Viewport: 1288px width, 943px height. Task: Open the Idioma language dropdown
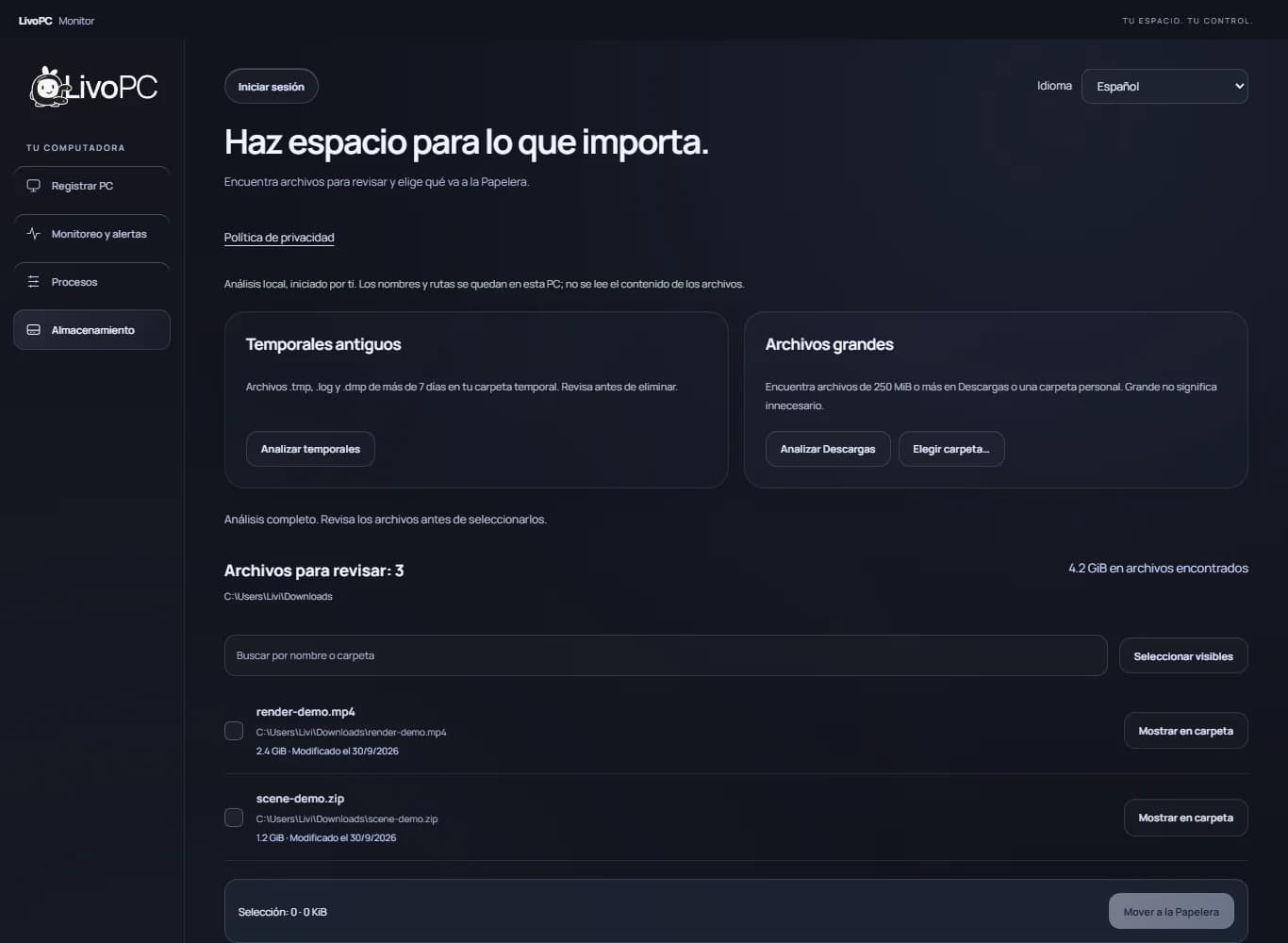click(x=1164, y=86)
